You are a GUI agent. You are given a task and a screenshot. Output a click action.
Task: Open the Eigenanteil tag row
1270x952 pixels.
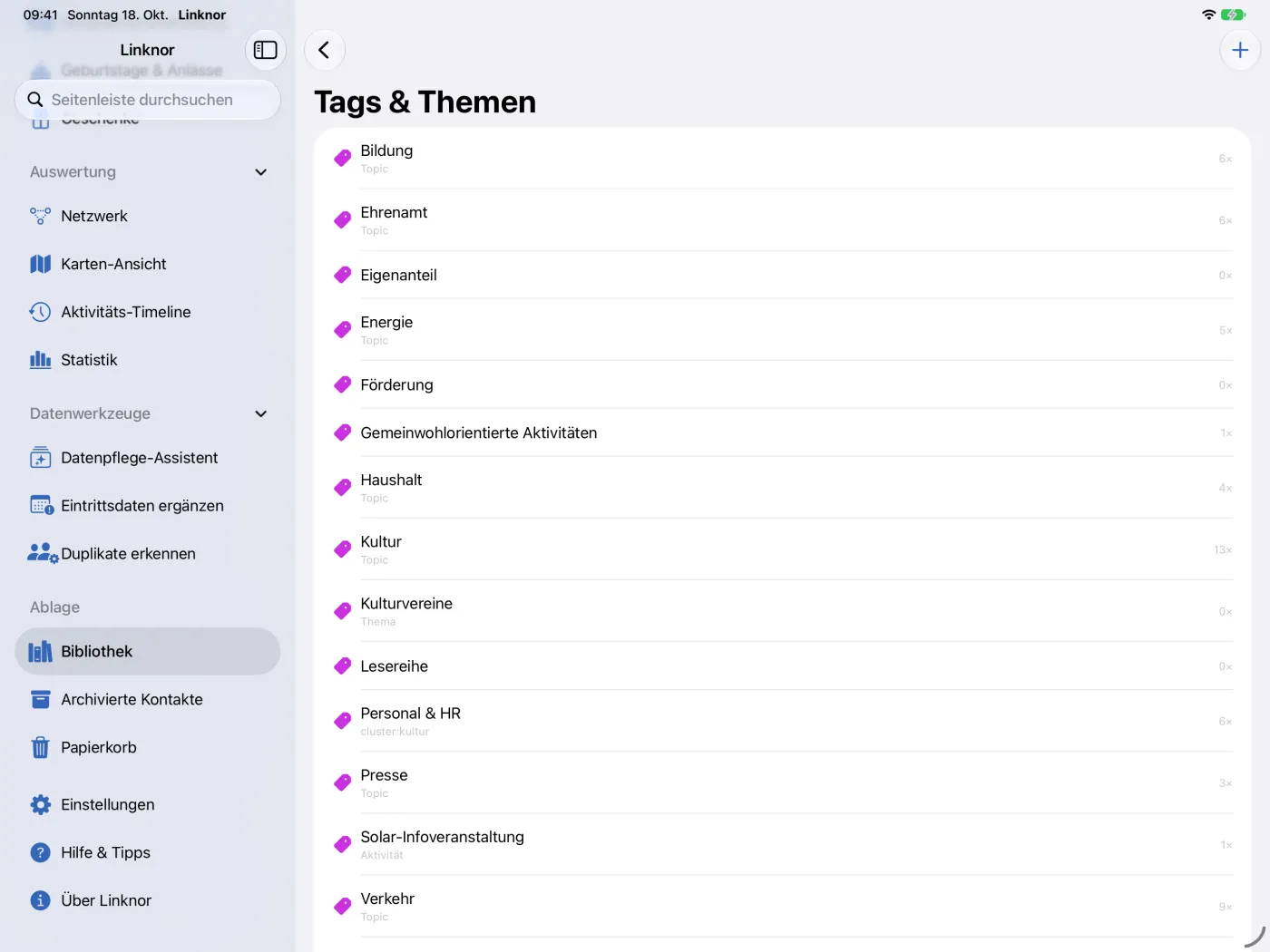[783, 275]
